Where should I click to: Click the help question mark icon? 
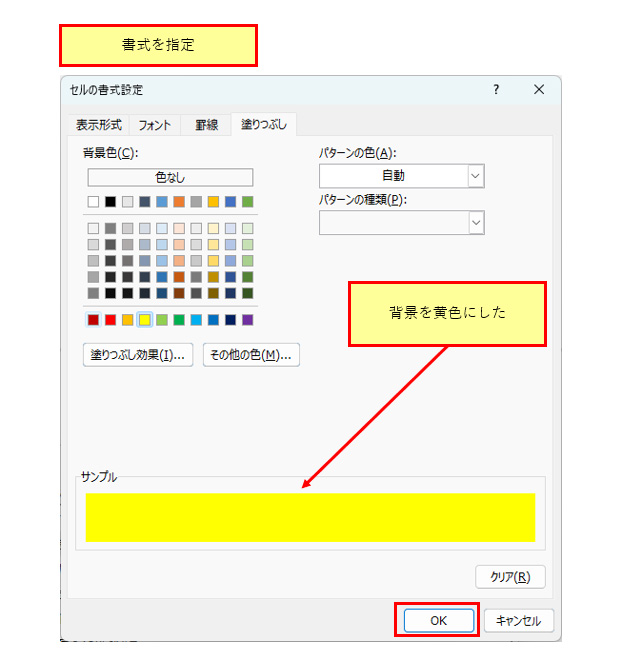496,90
